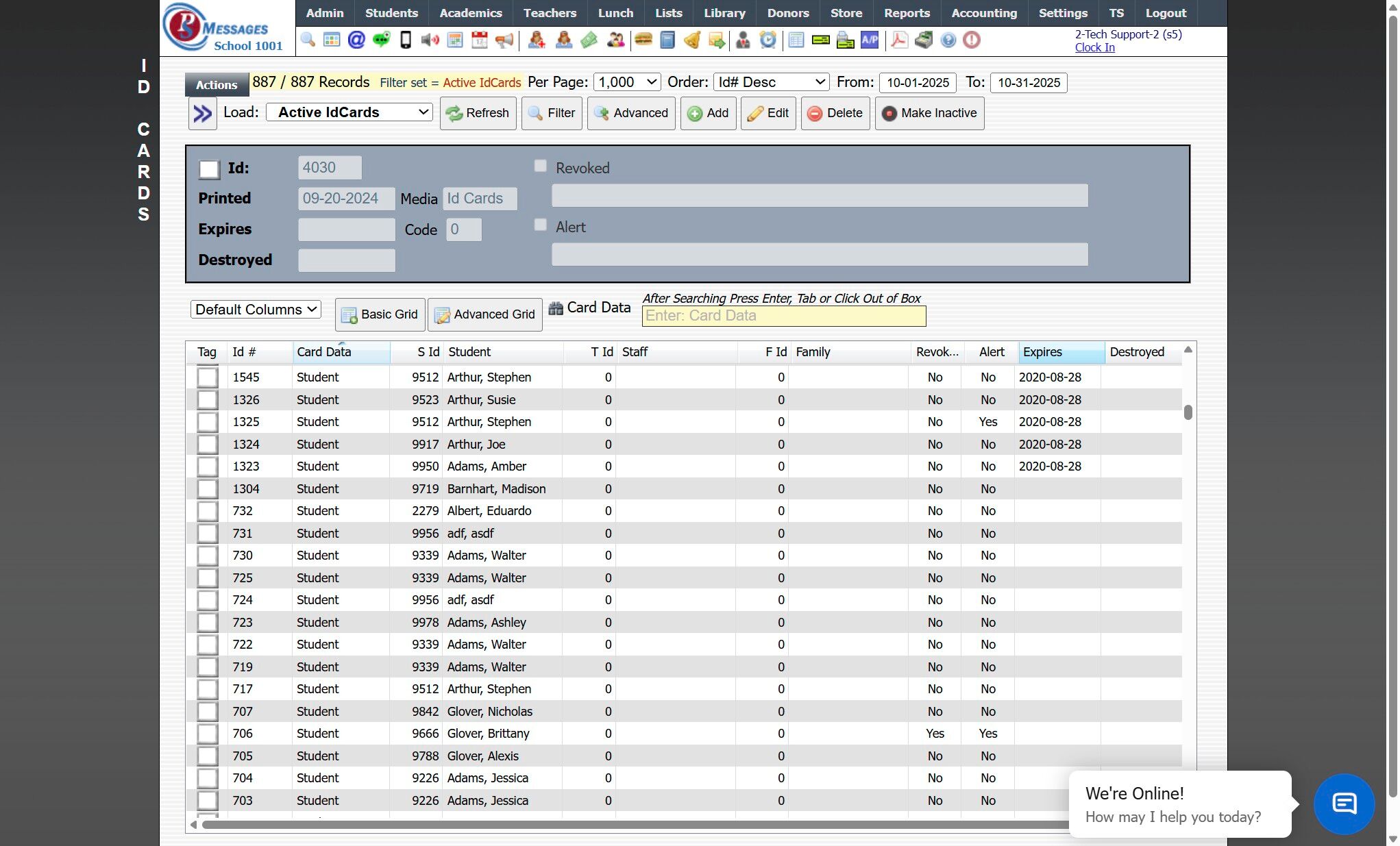The width and height of the screenshot is (1400, 846).
Task: Click the mobile phone icon
Action: tap(406, 40)
